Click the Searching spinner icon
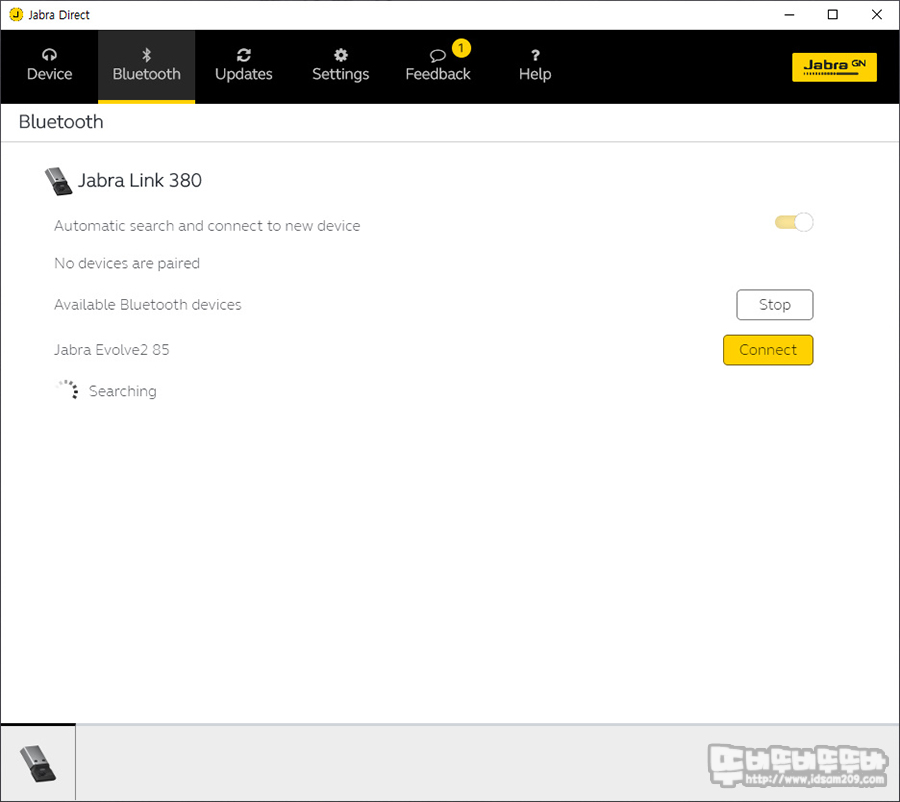900x802 pixels. (x=68, y=389)
